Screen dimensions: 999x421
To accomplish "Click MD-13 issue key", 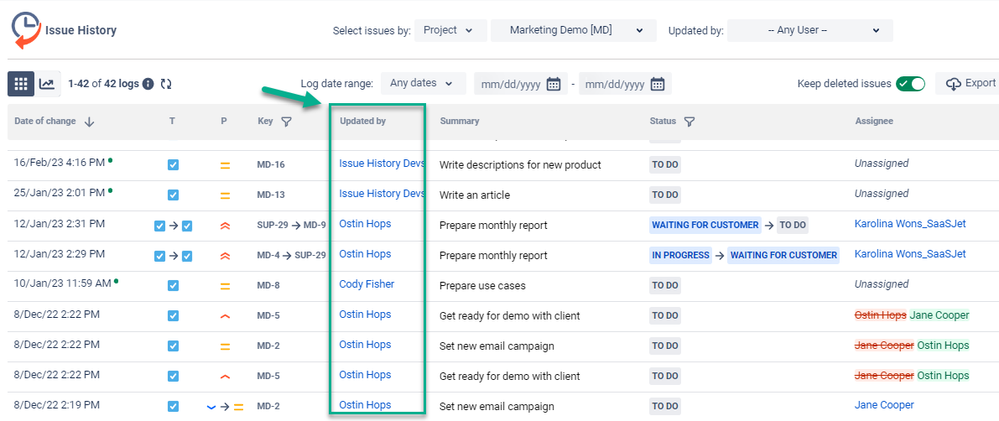I will tap(271, 196).
